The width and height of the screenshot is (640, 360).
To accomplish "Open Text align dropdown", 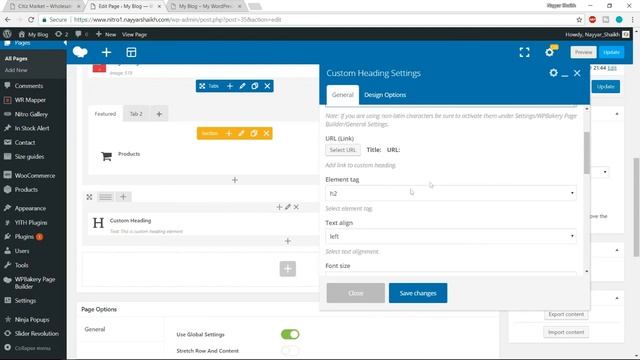I will pos(451,236).
